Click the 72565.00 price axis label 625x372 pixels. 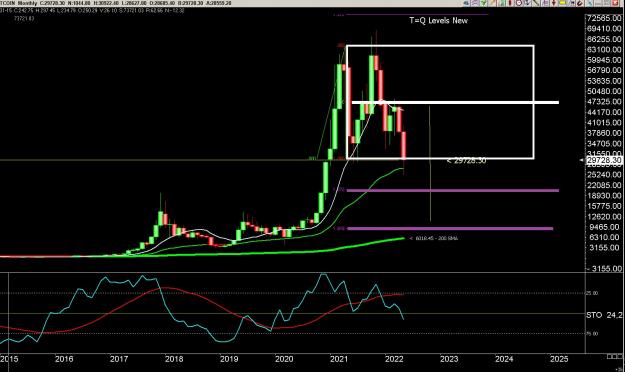pos(604,18)
